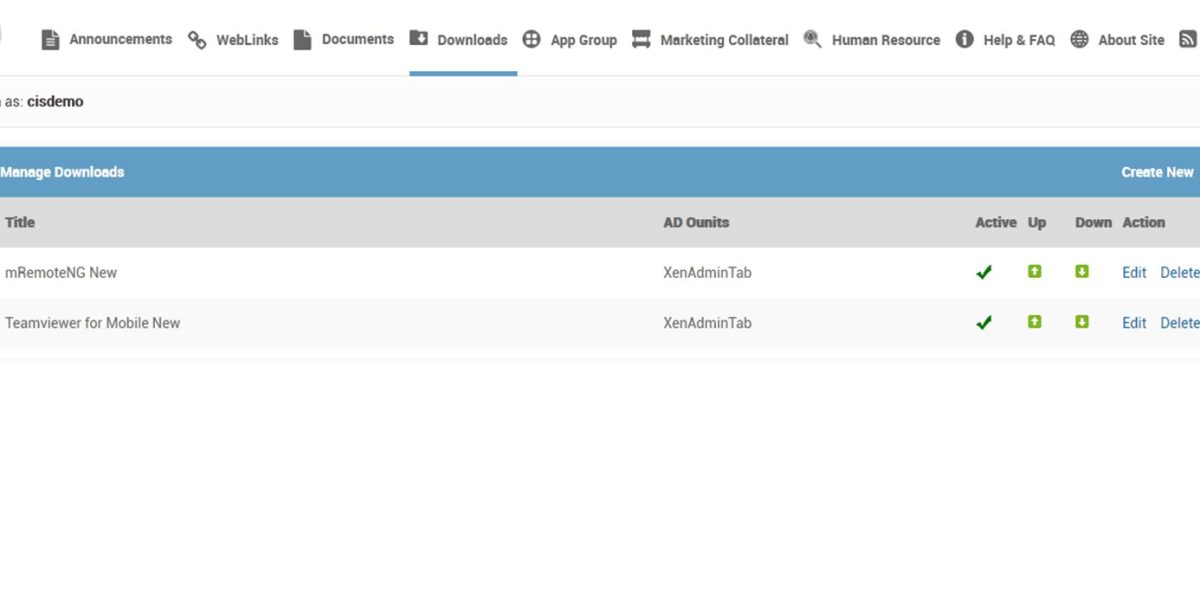Edit the mRemoteNG New entry
This screenshot has height=600, width=1200.
click(1133, 272)
